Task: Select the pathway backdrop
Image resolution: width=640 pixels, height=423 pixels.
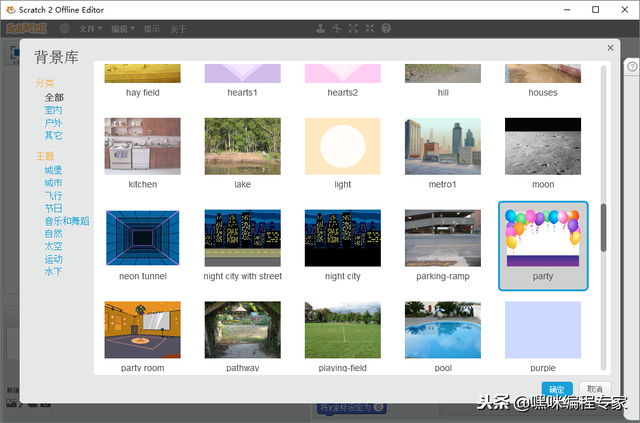Action: pyautogui.click(x=242, y=337)
